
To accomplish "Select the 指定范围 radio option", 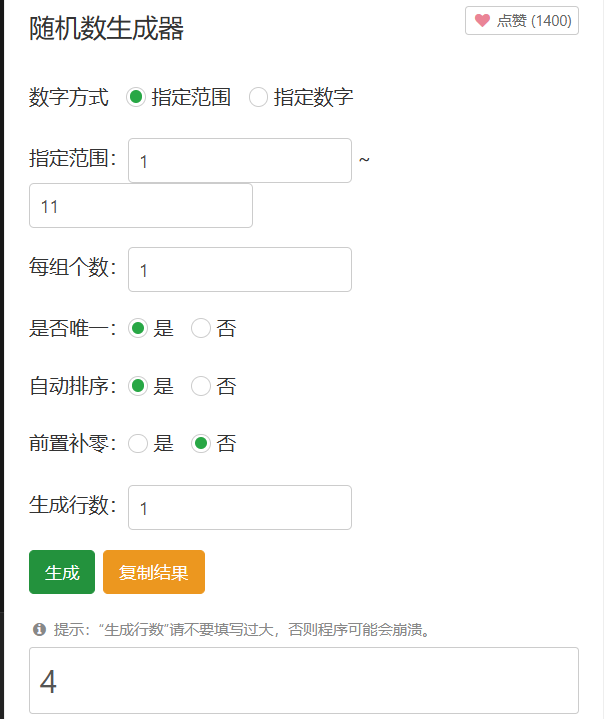I will click(137, 97).
